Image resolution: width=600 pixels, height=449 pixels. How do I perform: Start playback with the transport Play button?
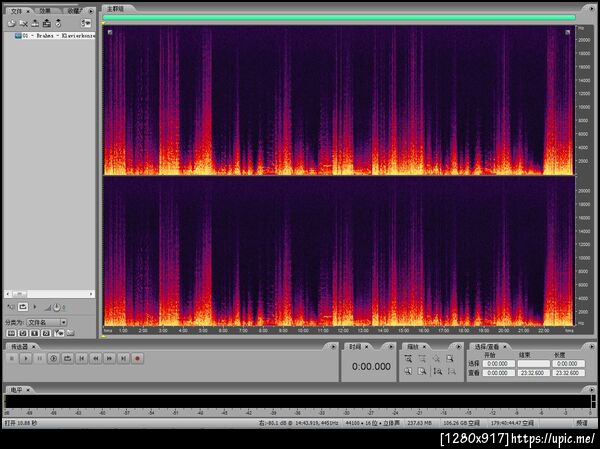(x=26, y=359)
